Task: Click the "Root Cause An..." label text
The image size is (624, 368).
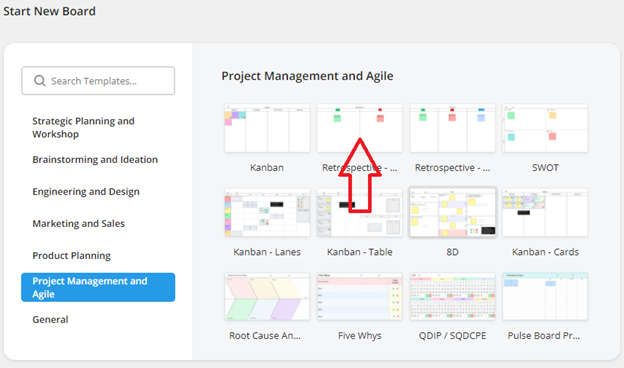Action: click(x=265, y=336)
